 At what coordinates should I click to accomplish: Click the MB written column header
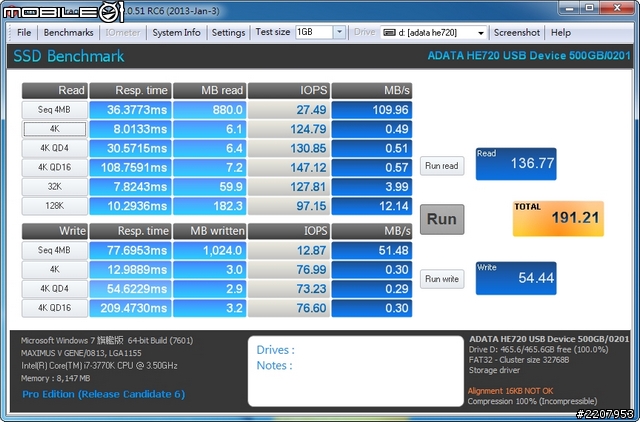[x=209, y=231]
